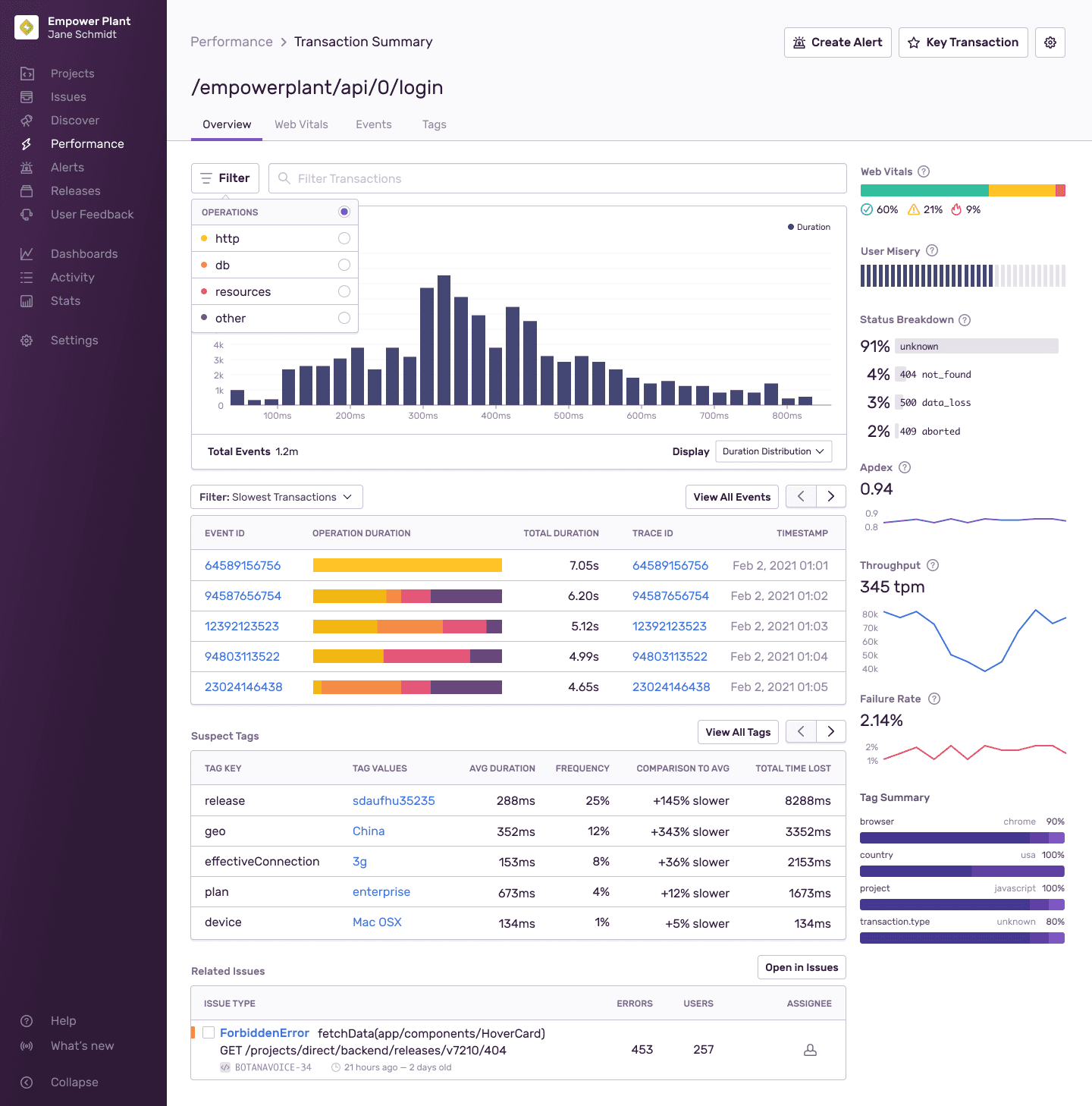This screenshot has width=1092, height=1106.
Task: Open the Releases panel
Action: (x=75, y=190)
